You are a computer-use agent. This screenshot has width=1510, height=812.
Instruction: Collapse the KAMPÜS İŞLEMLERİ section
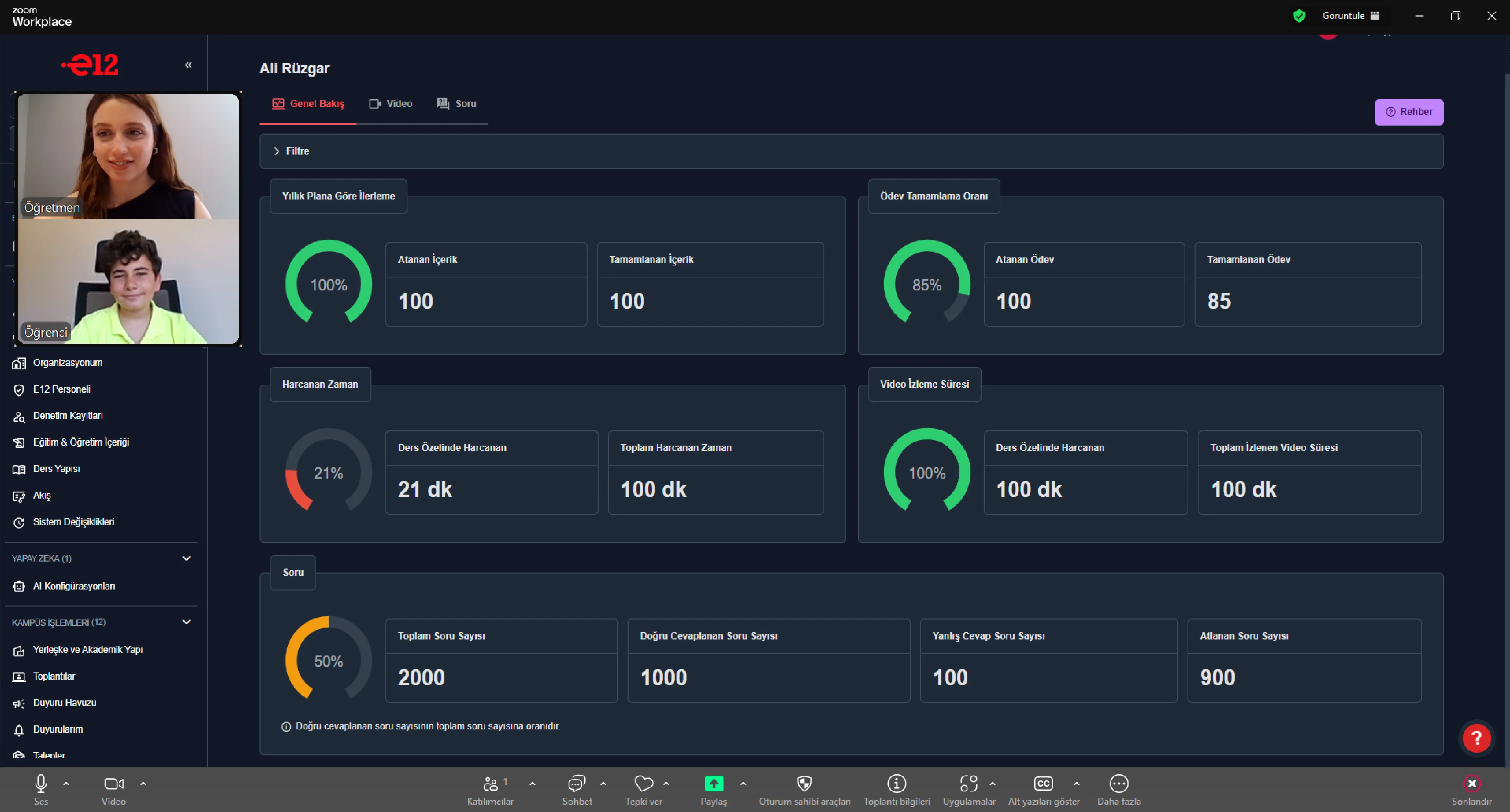[x=187, y=622]
